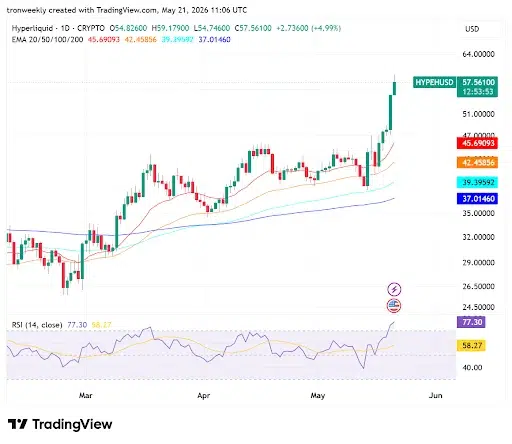The image size is (512, 444).
Task: Click the purple lightning bolt event icon
Action: pyautogui.click(x=394, y=289)
